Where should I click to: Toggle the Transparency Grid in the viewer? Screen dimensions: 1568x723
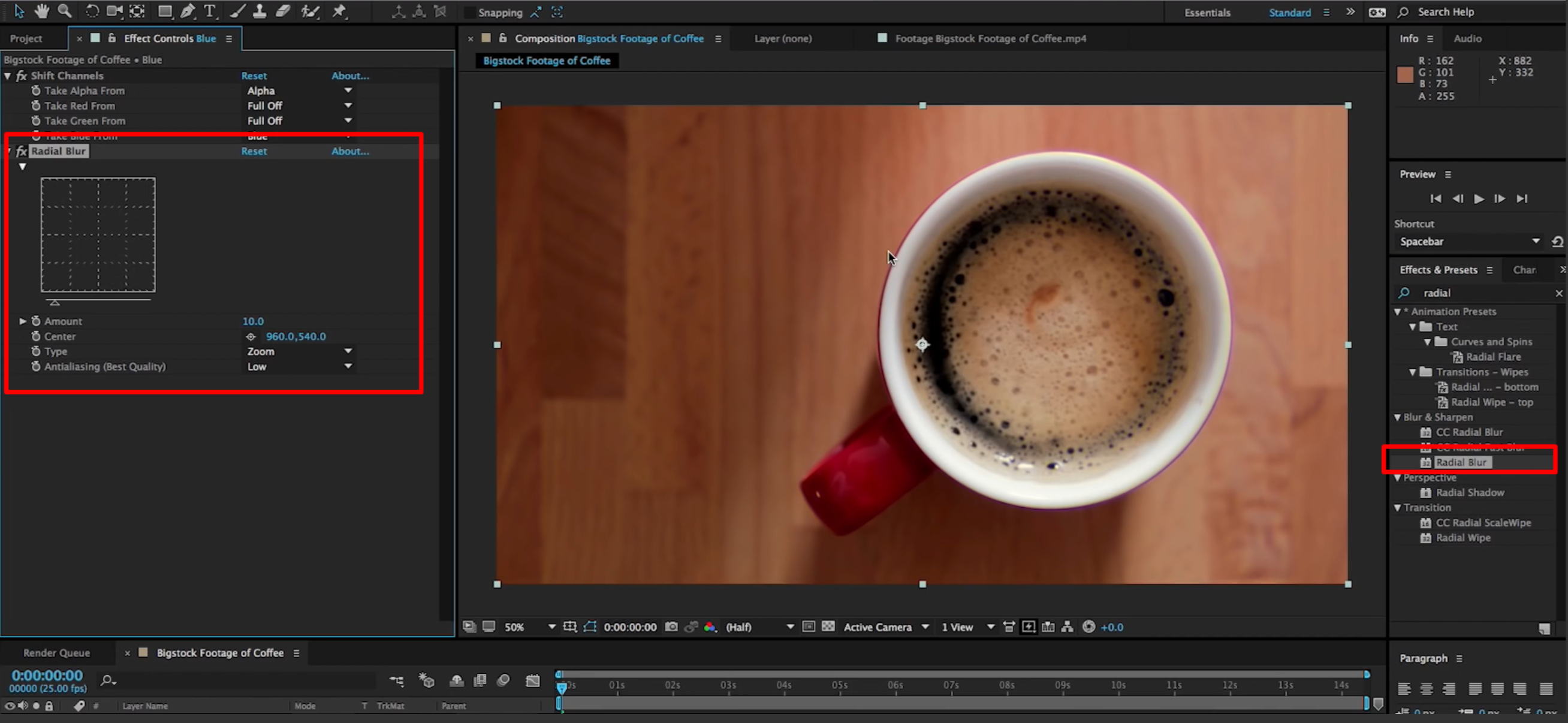(x=828, y=627)
